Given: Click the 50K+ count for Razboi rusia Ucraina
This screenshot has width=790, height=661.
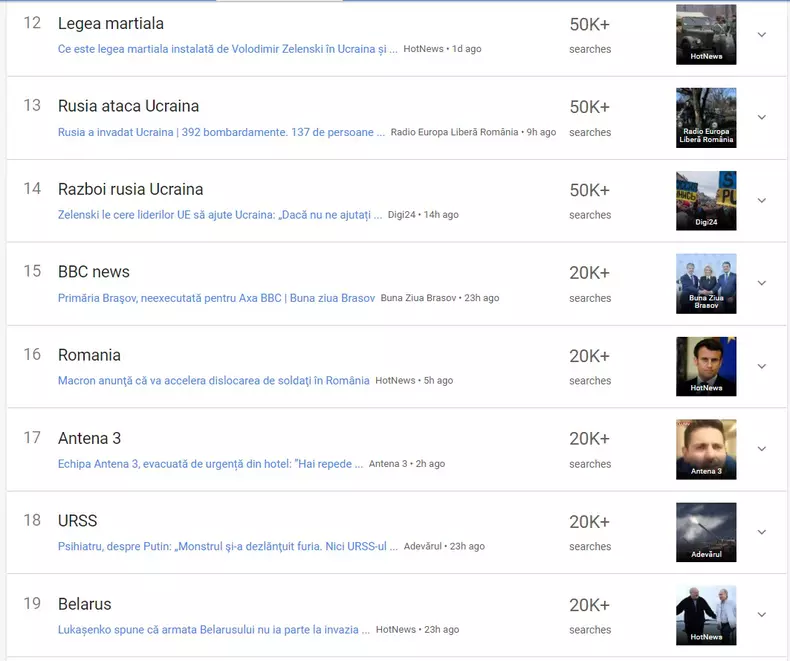Looking at the screenshot, I should (x=589, y=190).
